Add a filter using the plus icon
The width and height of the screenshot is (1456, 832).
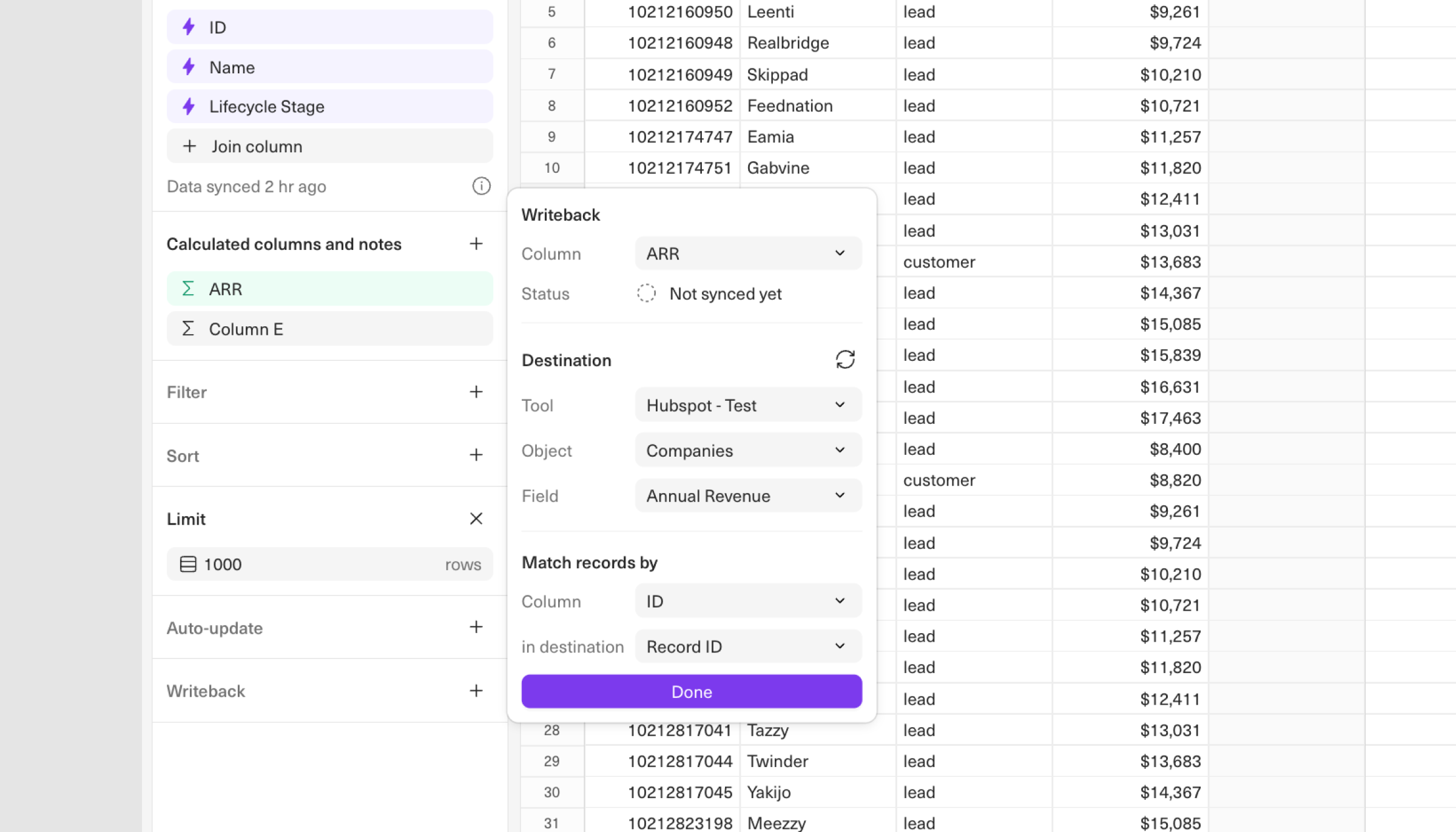(x=476, y=392)
